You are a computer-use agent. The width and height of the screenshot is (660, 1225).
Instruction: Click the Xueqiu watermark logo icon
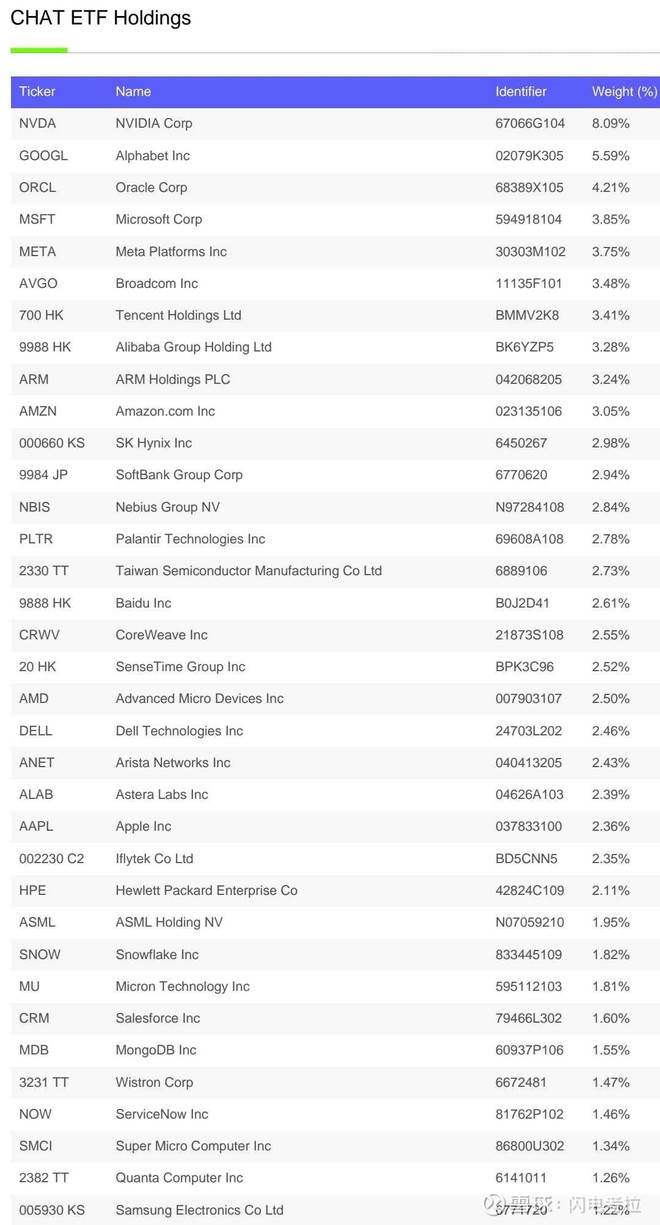pos(495,1204)
